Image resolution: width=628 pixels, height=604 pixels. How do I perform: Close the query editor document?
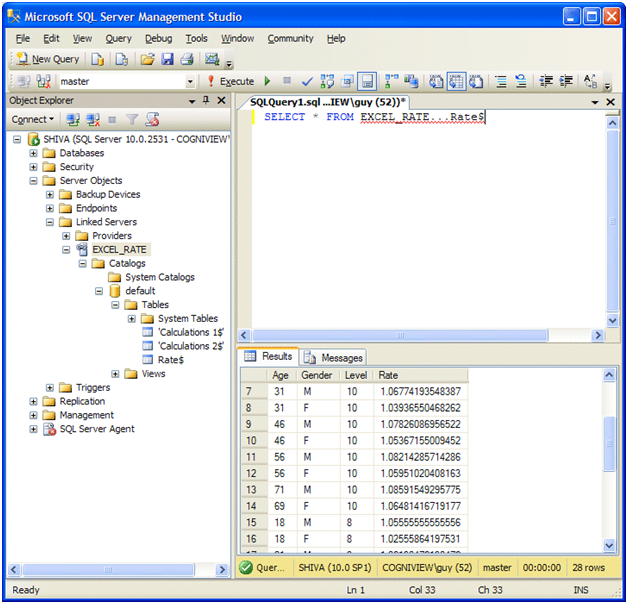610,102
